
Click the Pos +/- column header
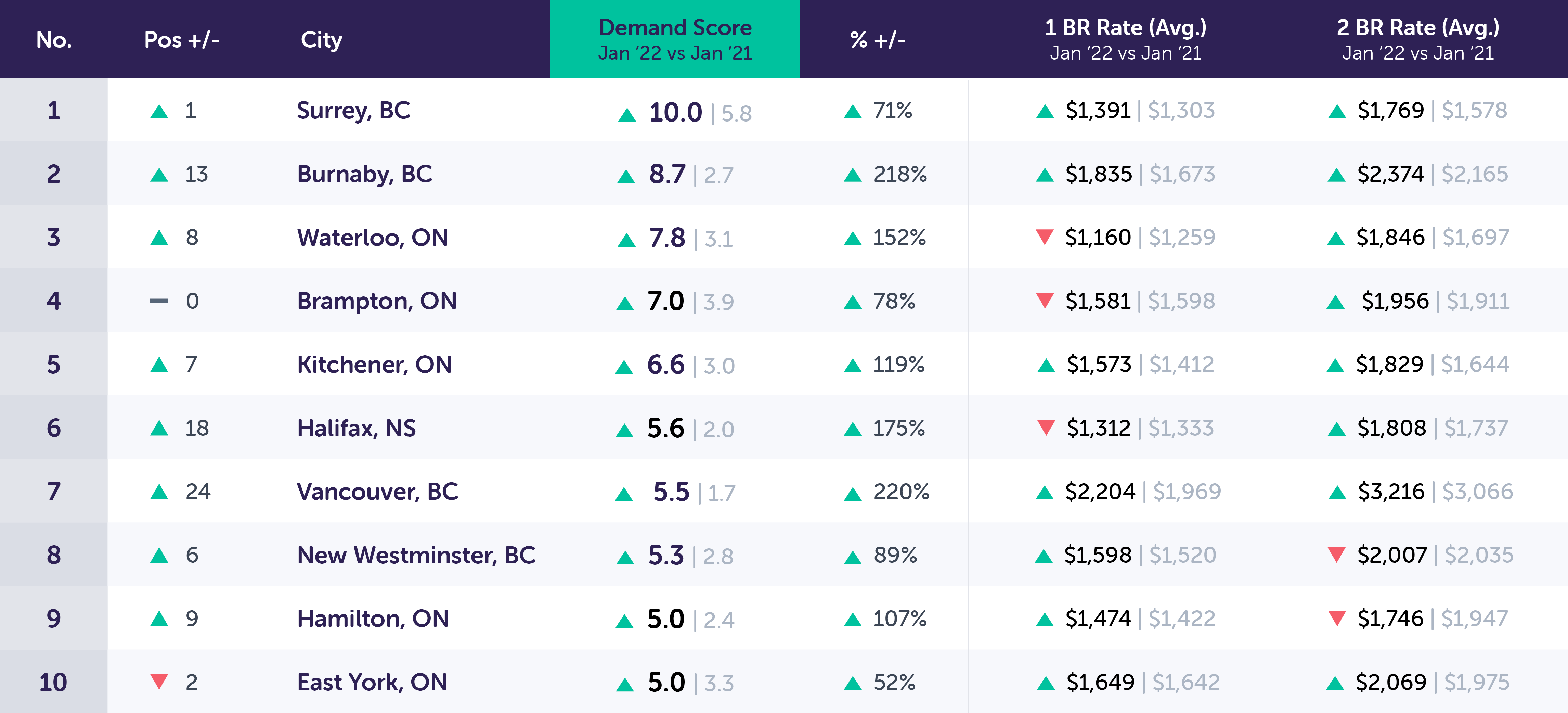click(181, 40)
